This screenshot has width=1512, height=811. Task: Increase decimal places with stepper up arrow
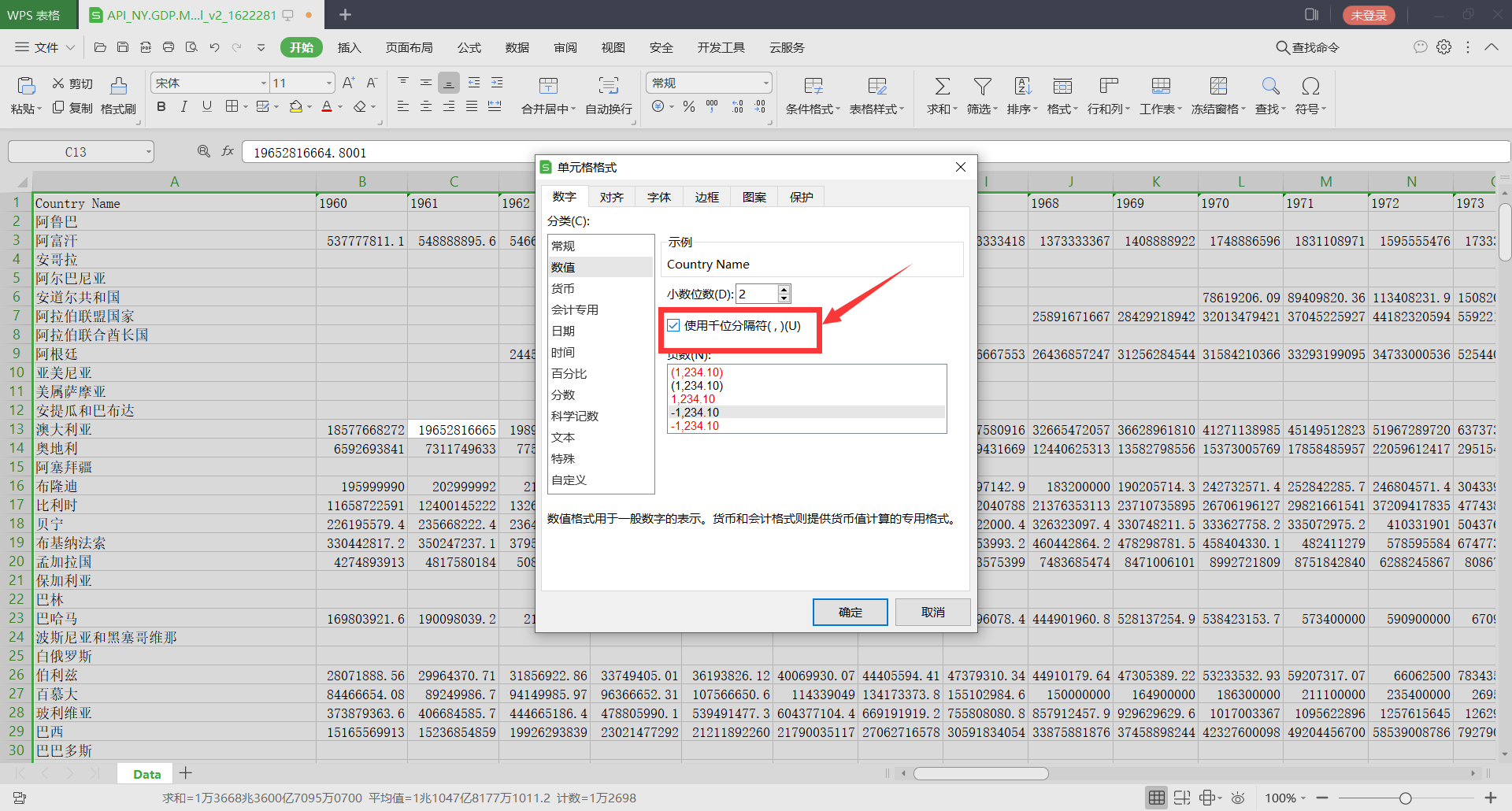pos(784,289)
